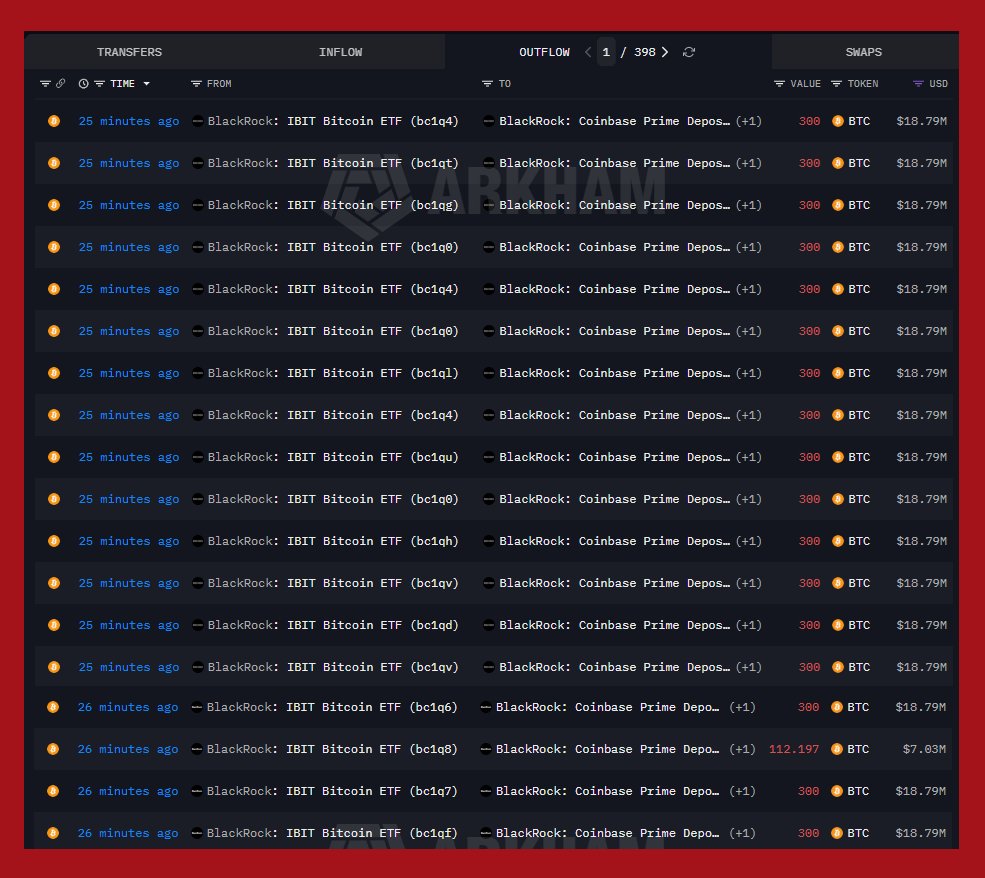Screen dimensions: 985x878
Task: Click the Bitcoin icon in bc1qt row
Action: coord(54,163)
